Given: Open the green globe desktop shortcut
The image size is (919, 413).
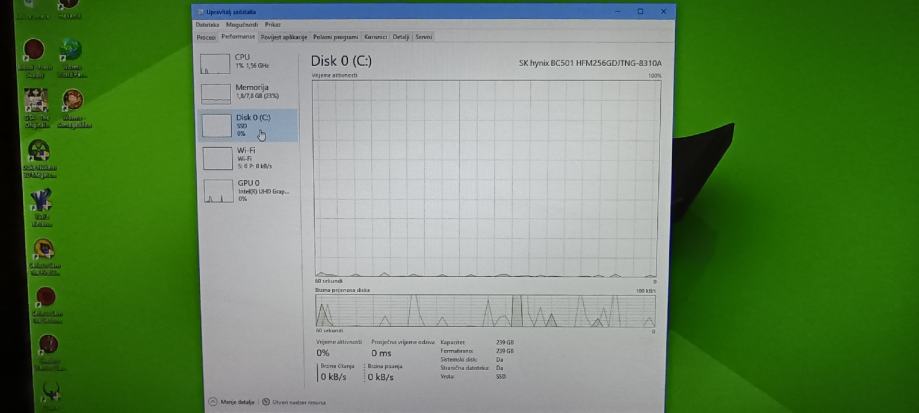Looking at the screenshot, I should click(70, 50).
